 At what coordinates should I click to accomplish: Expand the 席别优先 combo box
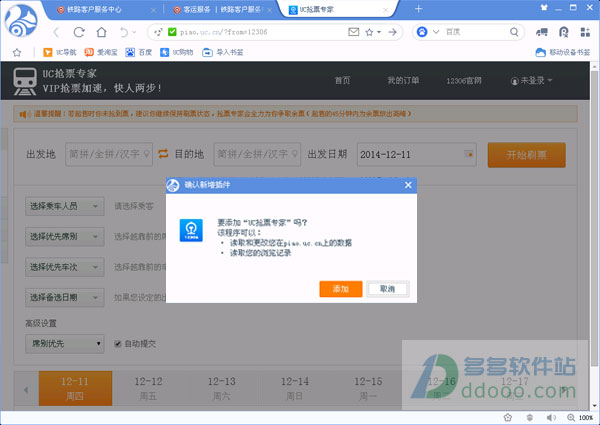(65, 344)
